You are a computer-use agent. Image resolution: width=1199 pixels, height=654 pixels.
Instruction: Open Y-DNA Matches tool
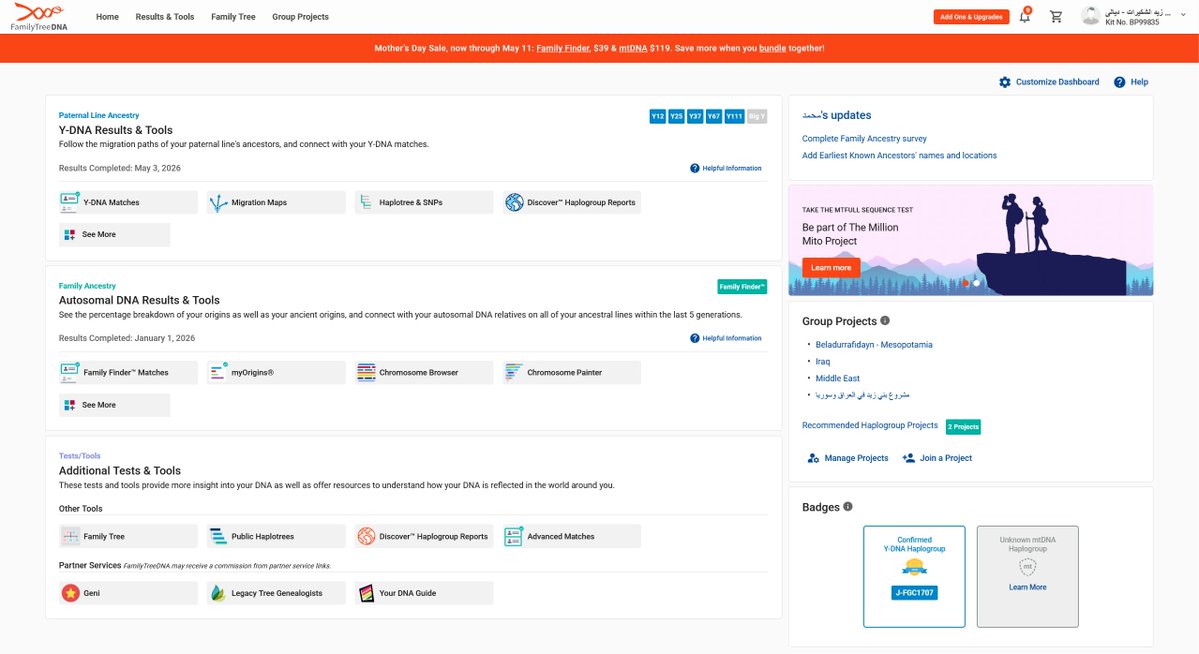128,203
